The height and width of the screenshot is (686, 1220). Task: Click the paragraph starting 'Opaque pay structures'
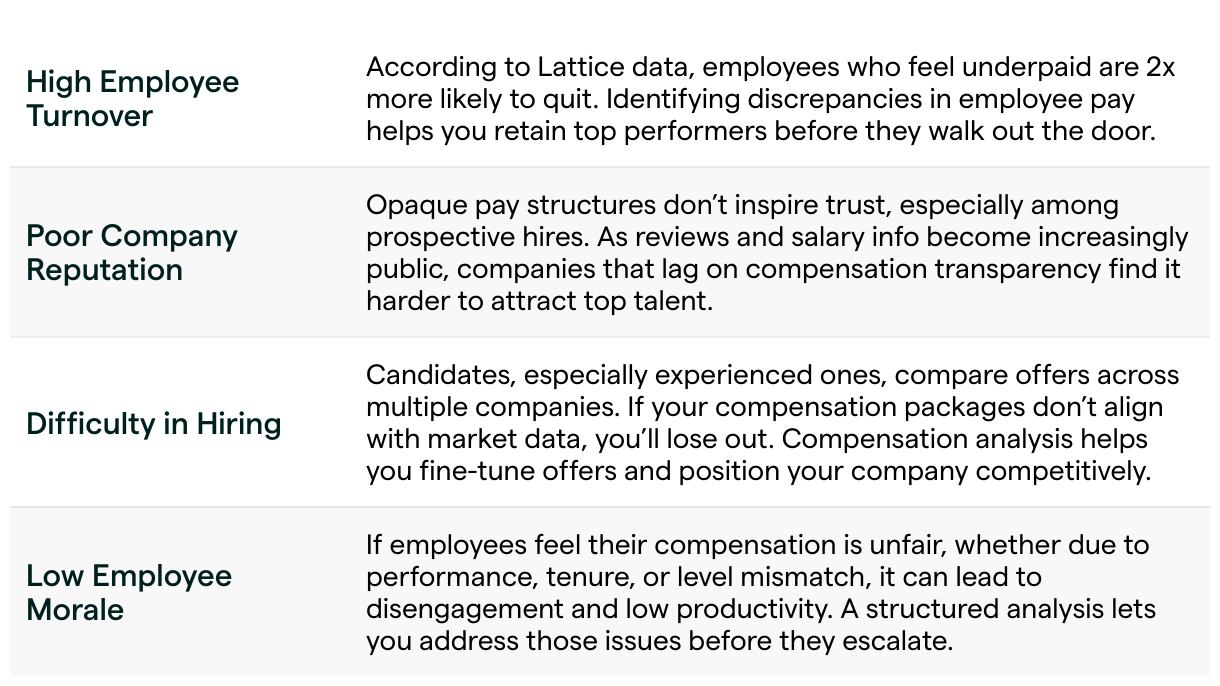coord(777,253)
